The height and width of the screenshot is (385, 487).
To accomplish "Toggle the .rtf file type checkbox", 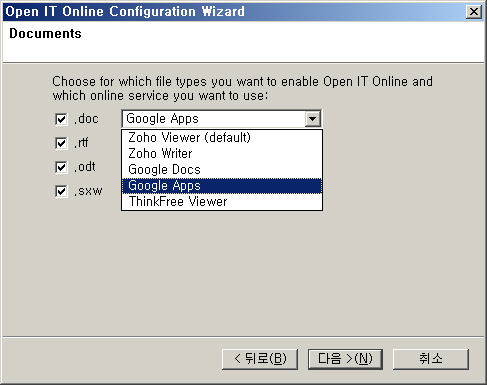I will 61,143.
